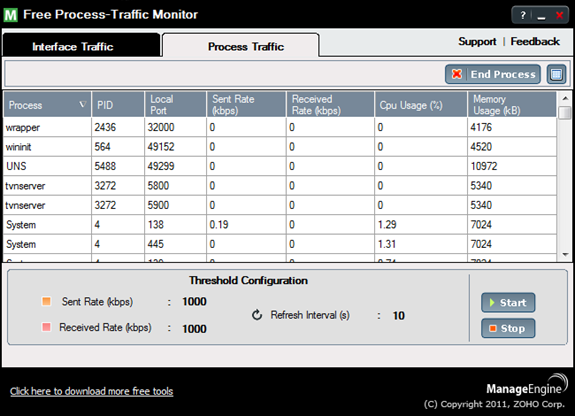Click the Threshold Configuration heading

(x=248, y=280)
